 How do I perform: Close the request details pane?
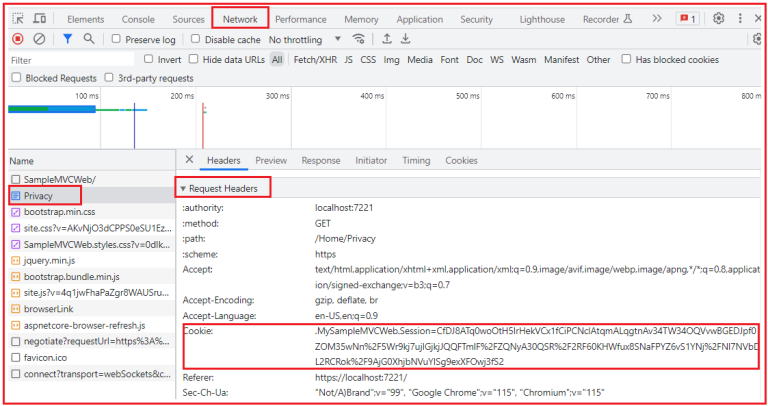tap(189, 160)
